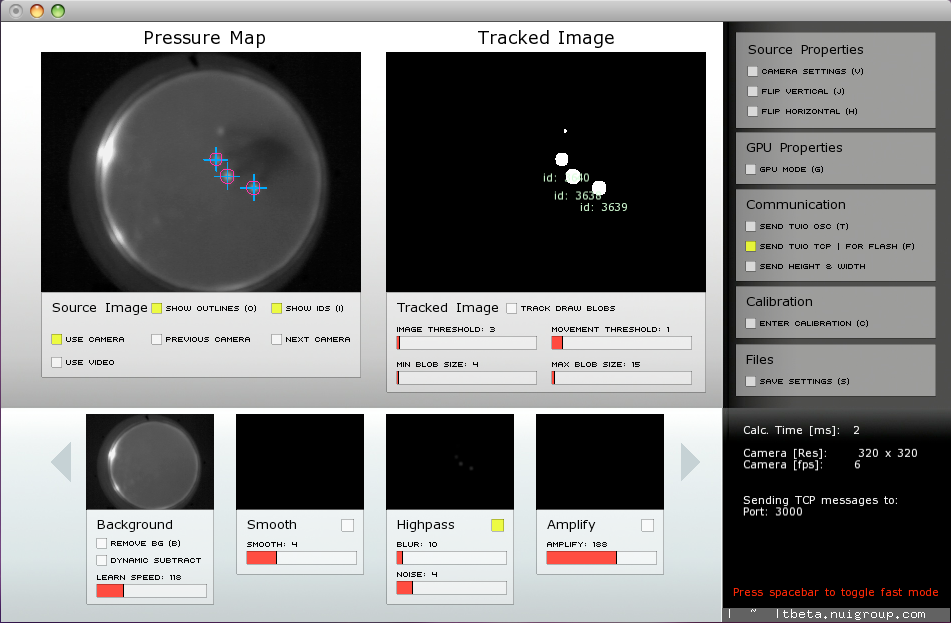Screen dimensions: 951x623
Task: Enable the Smooth filter checkbox
Action: [x=347, y=525]
